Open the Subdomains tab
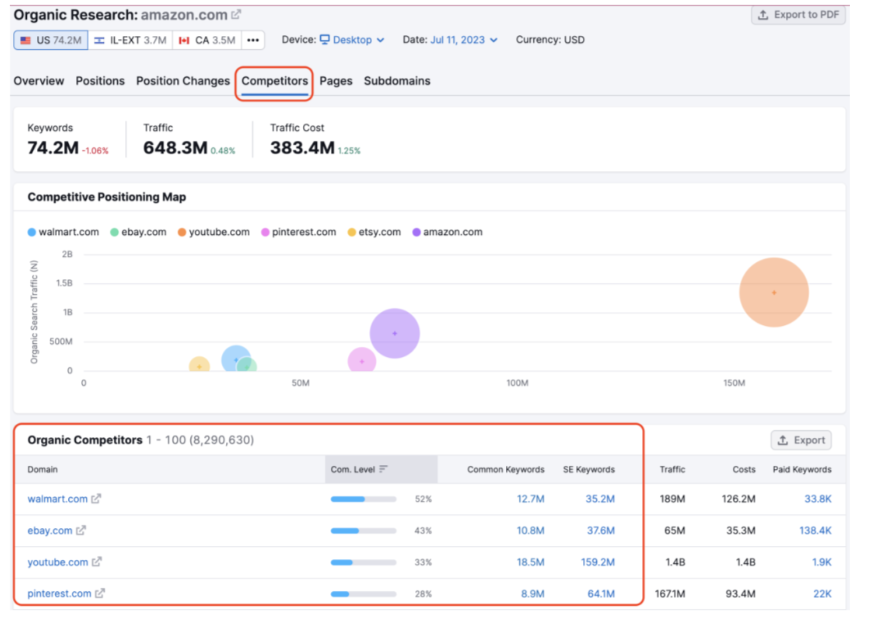The height and width of the screenshot is (620, 871). tap(397, 81)
